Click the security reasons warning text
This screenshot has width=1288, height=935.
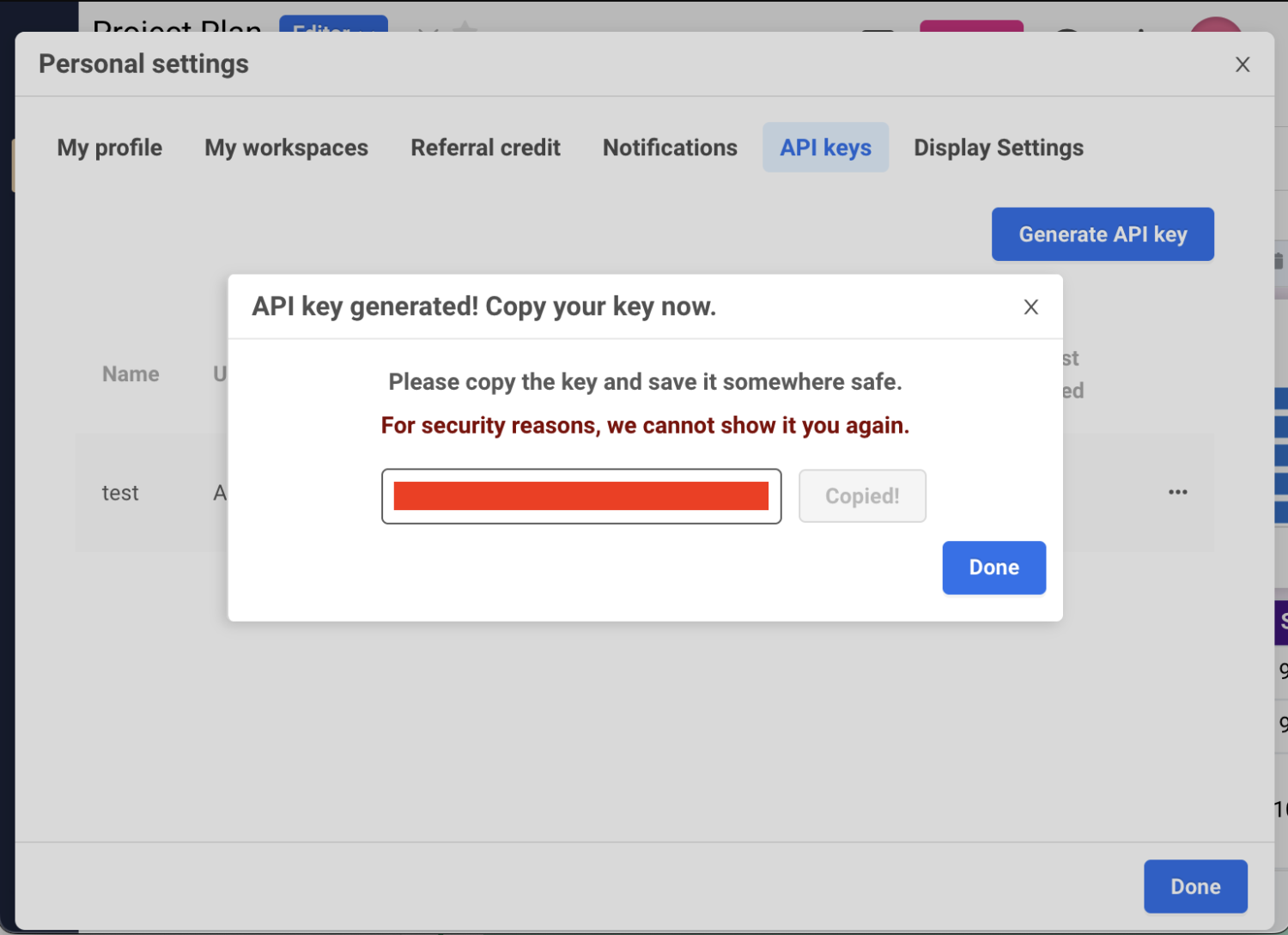pyautogui.click(x=645, y=426)
